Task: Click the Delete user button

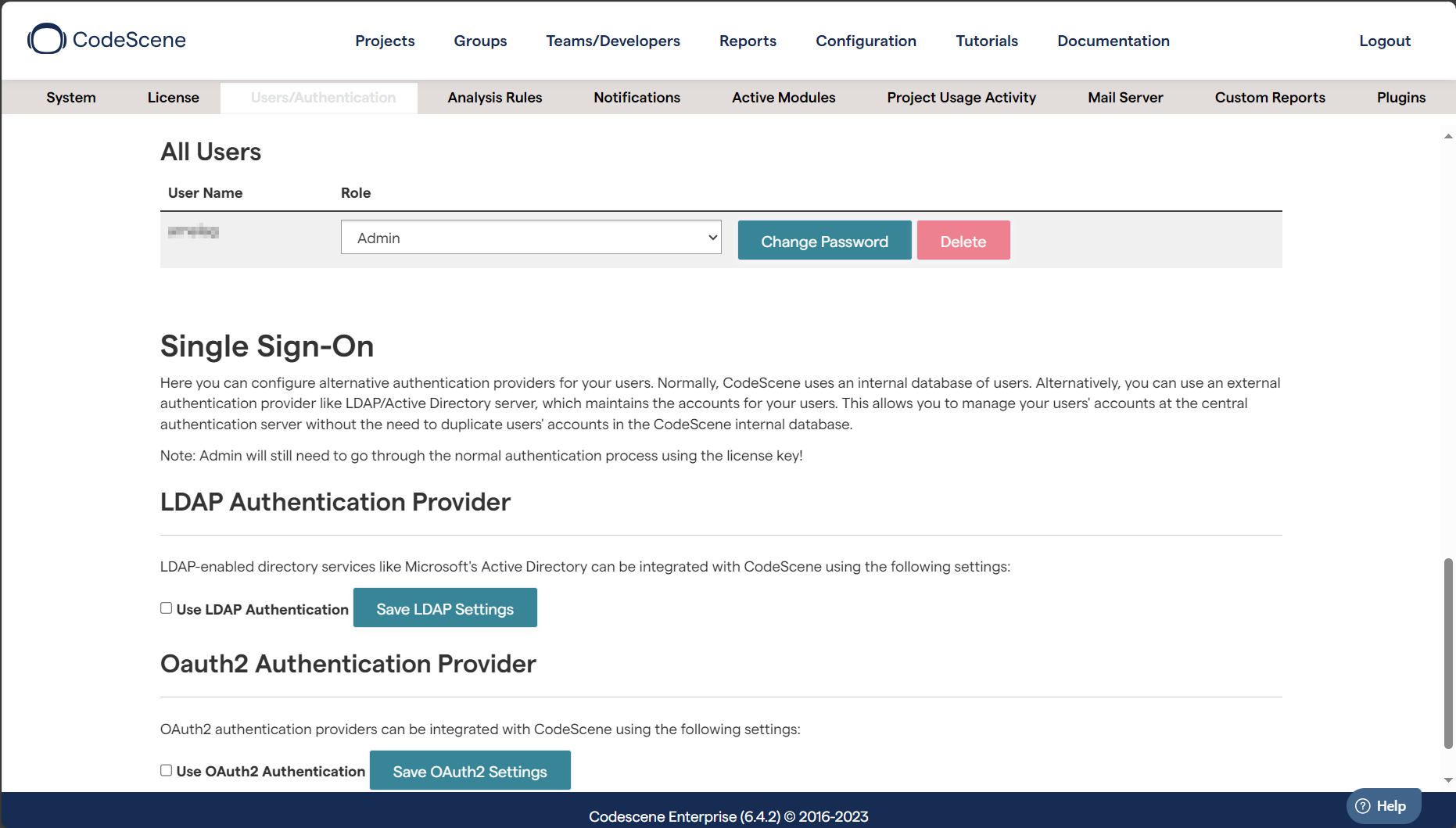Action: pos(963,241)
